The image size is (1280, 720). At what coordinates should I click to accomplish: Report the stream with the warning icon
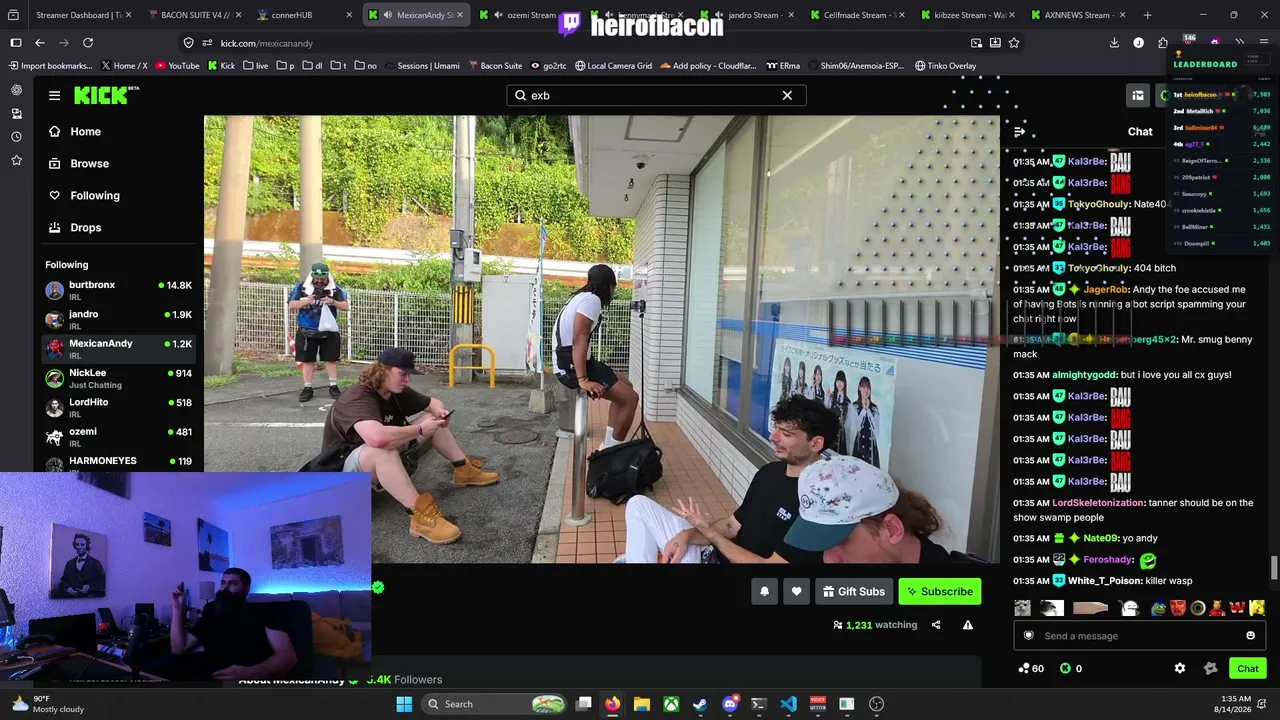(x=967, y=625)
